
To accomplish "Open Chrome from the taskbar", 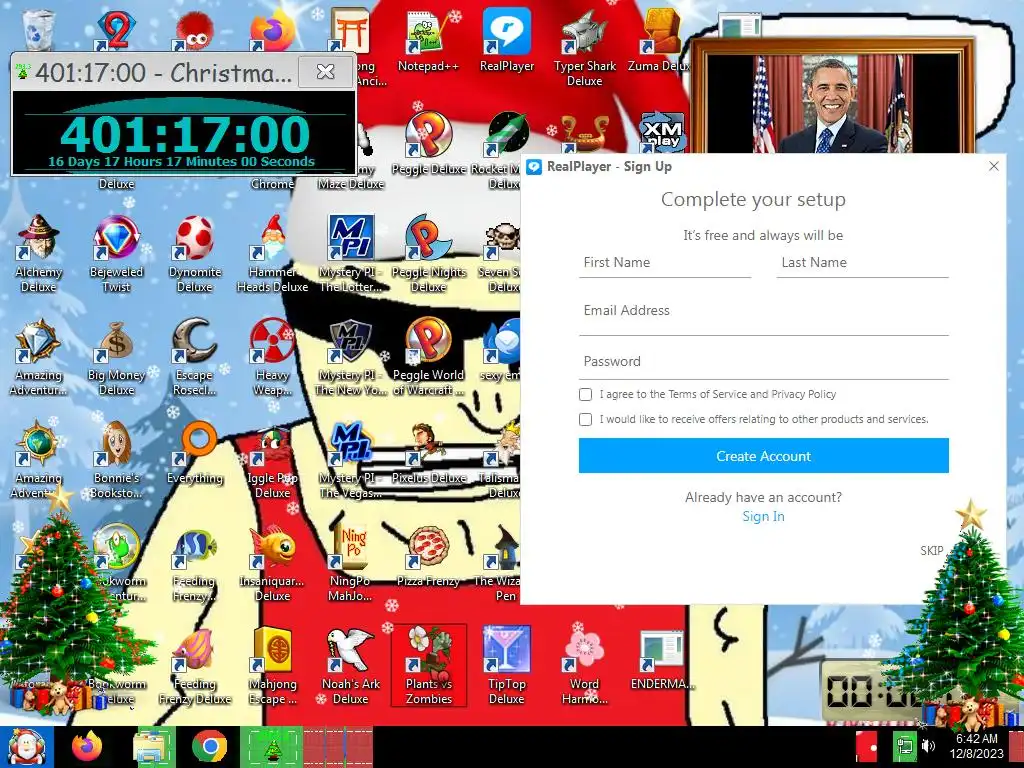I will pyautogui.click(x=210, y=747).
